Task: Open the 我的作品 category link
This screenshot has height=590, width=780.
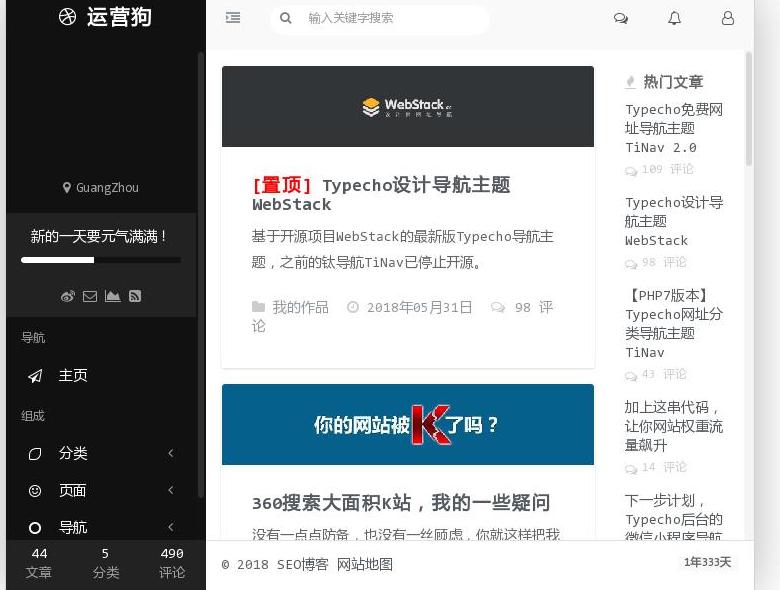Action: (300, 307)
